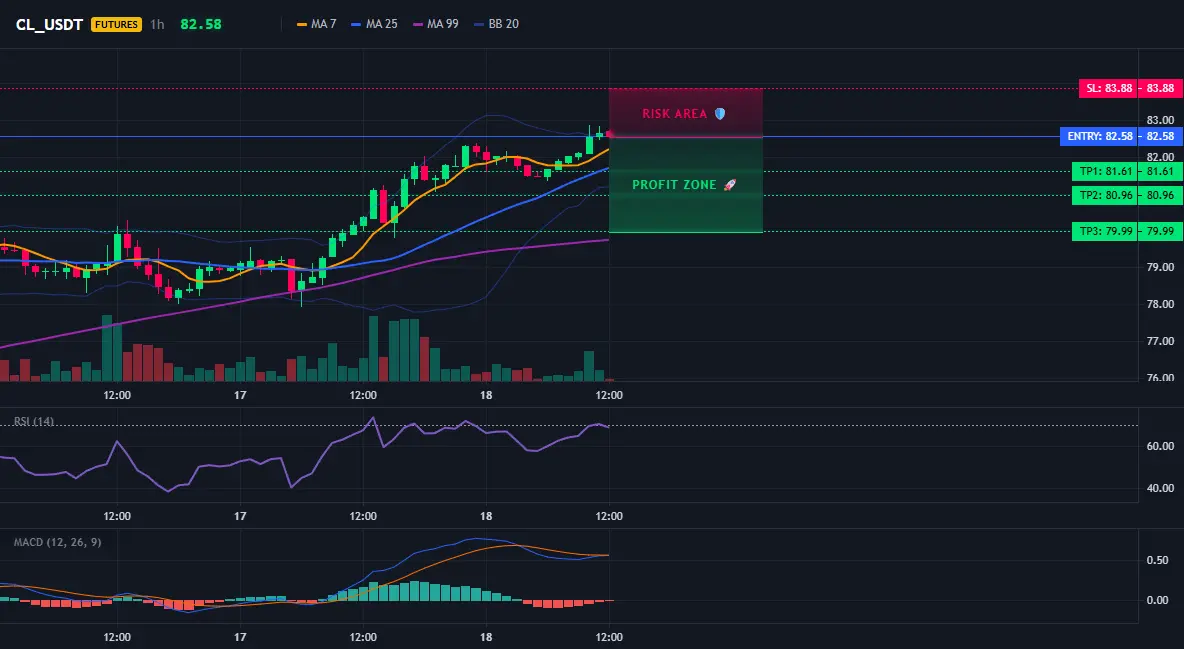Viewport: 1184px width, 649px height.
Task: Toggle the MA 25 legend item
Action: click(375, 24)
